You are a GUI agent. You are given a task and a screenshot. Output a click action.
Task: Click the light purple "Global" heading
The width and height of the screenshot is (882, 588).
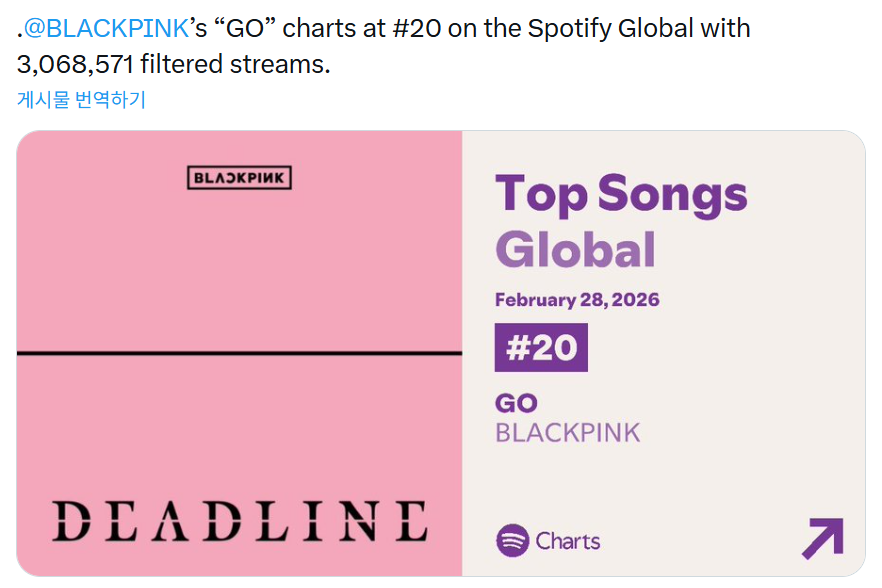(x=575, y=250)
